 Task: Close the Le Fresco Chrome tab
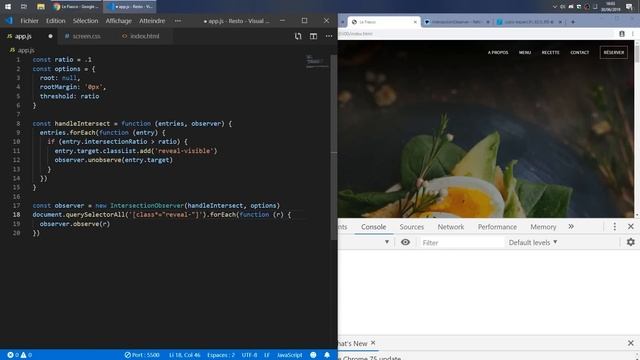415,22
